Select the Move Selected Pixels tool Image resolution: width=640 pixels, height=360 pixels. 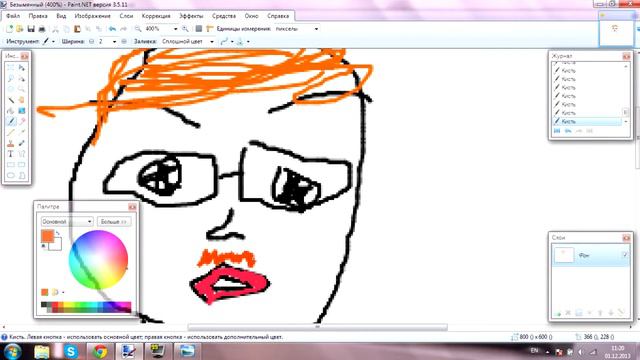pos(22,67)
